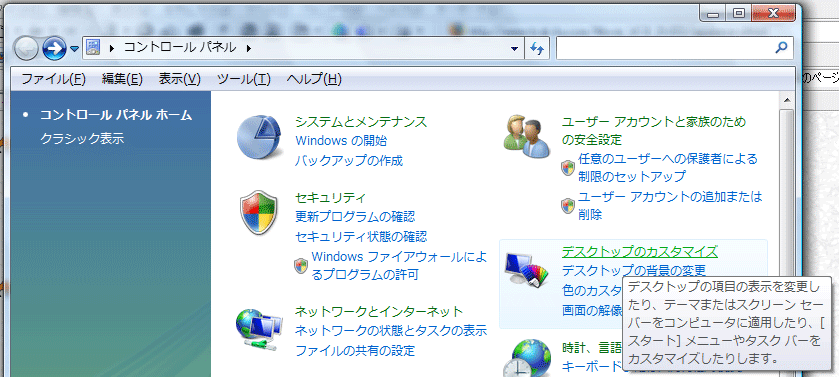Switch to クラシック表示 view
Viewport: 839px width, 377px height.
click(82, 139)
